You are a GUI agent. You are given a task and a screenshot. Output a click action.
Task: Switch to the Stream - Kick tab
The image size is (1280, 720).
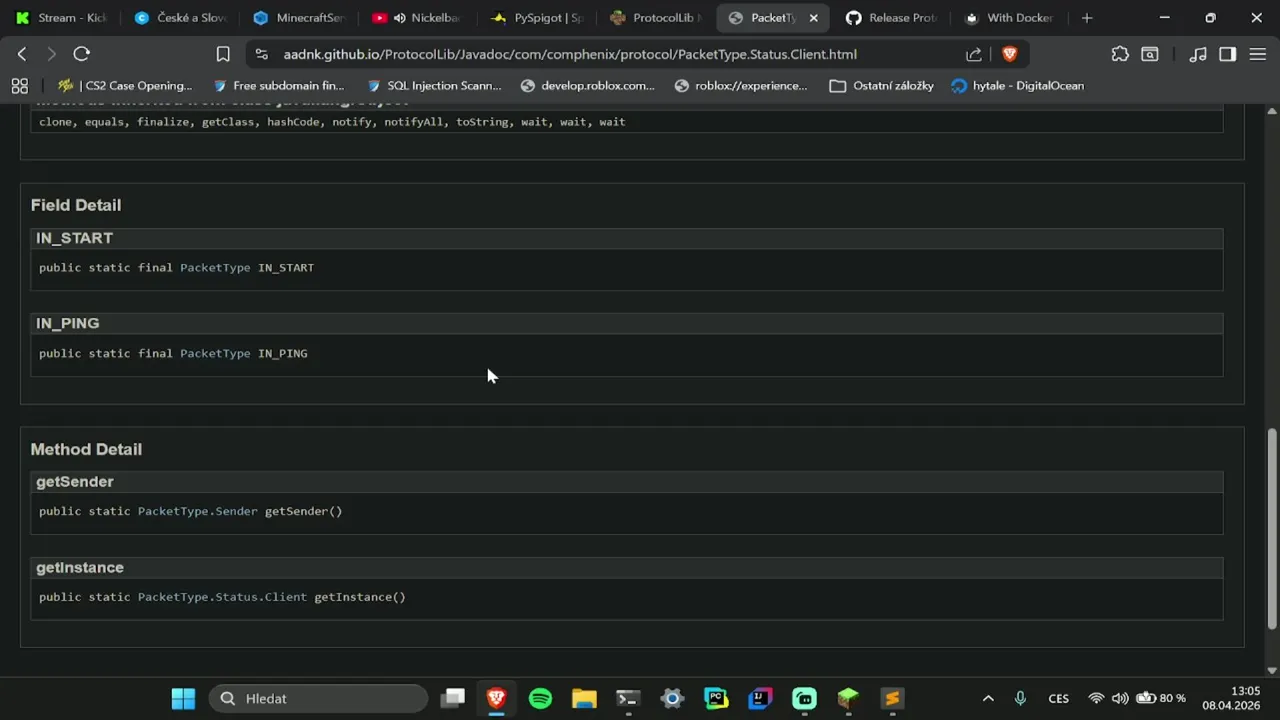(62, 18)
